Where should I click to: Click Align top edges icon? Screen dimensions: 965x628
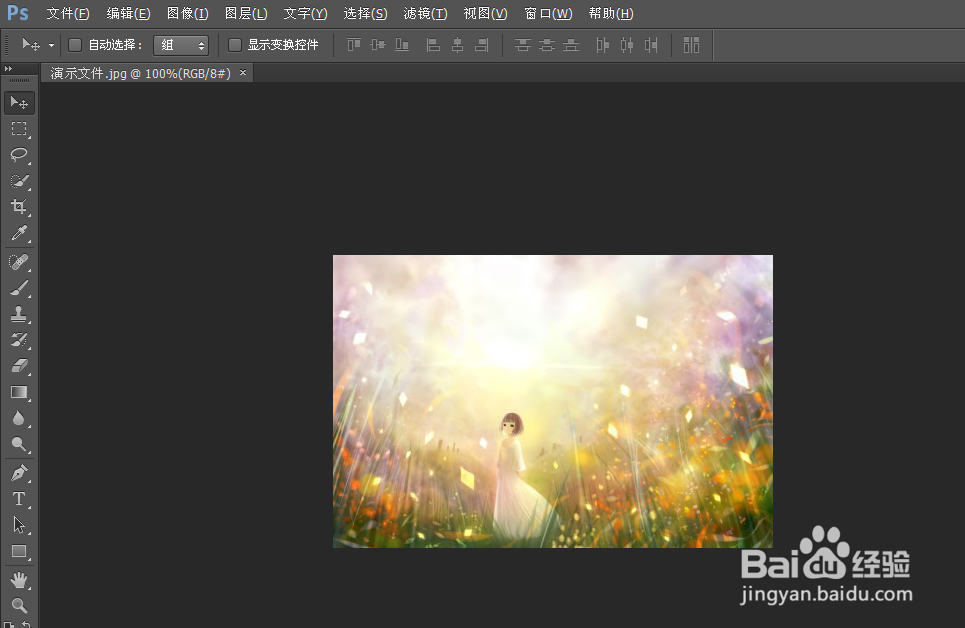pyautogui.click(x=354, y=44)
